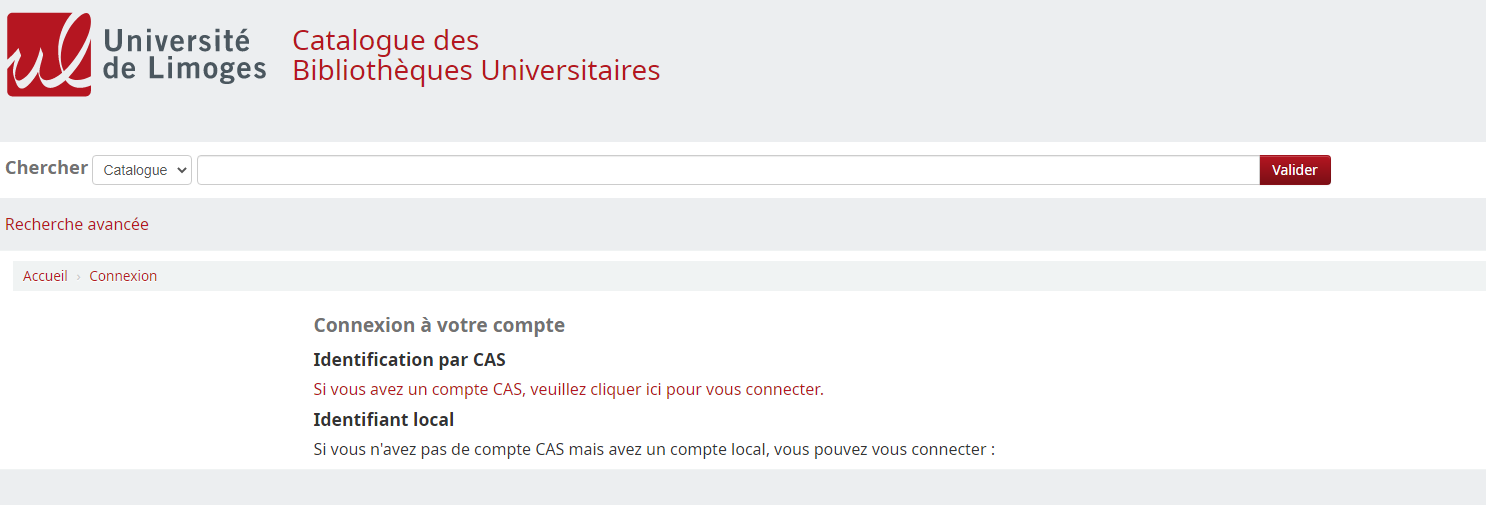The width and height of the screenshot is (1486, 505).
Task: Click the "Connexion à votre compte" heading
Action: [x=439, y=325]
